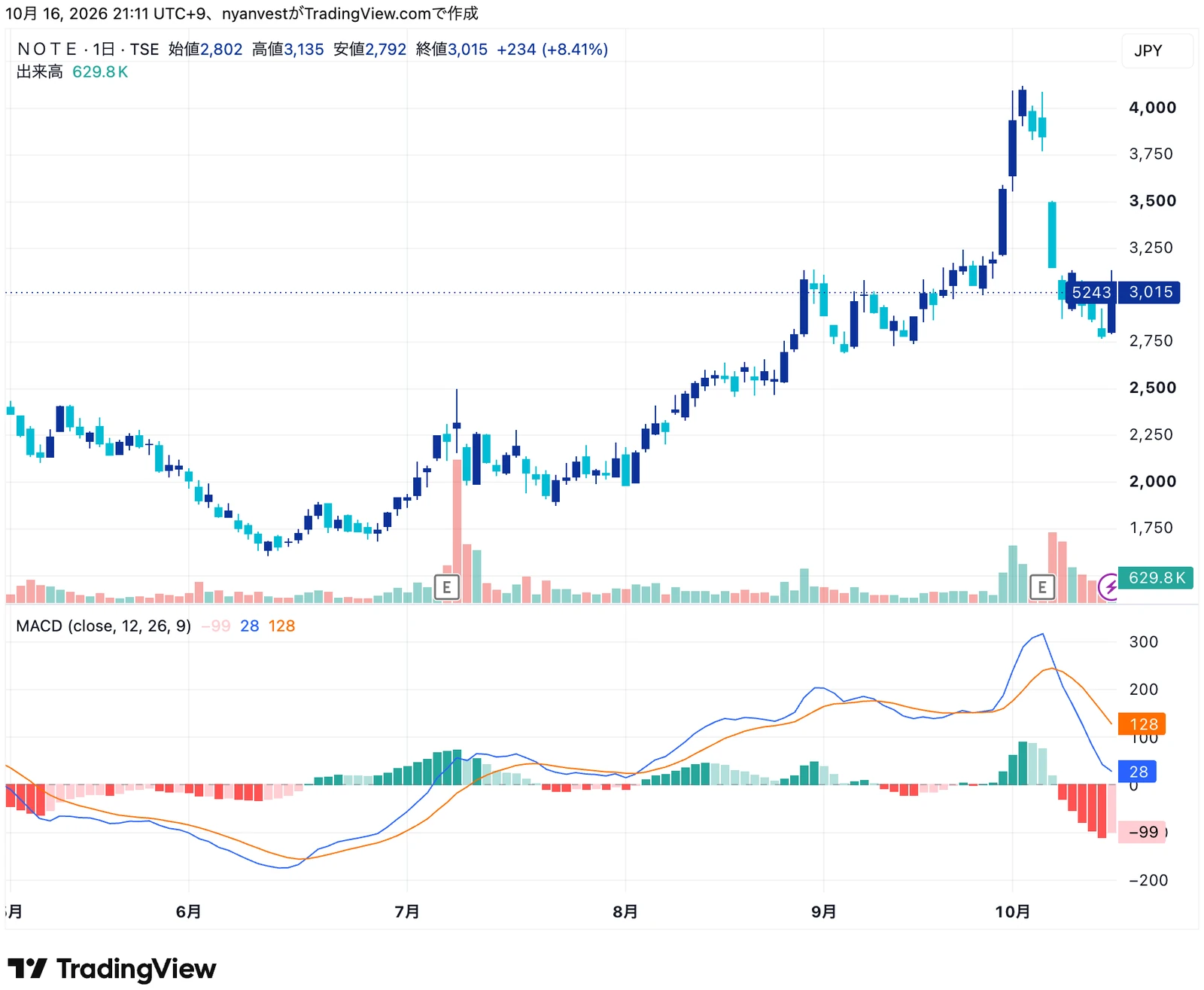Click the 6月 time axis label
The width and height of the screenshot is (1204, 990).
pyautogui.click(x=188, y=912)
